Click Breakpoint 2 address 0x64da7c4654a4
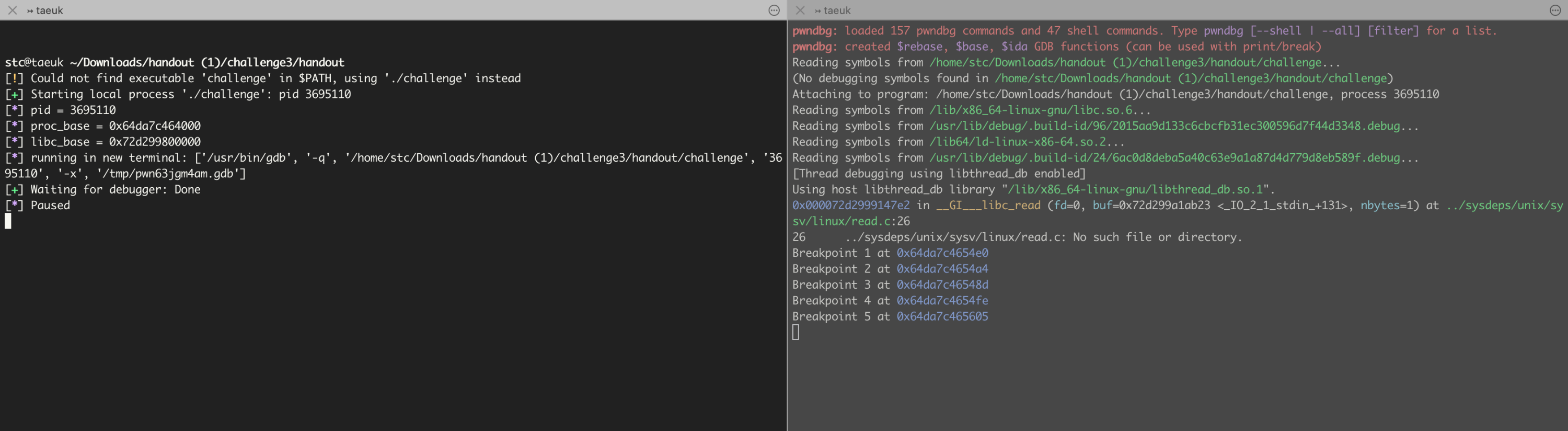Image resolution: width=1568 pixels, height=431 pixels. [942, 268]
